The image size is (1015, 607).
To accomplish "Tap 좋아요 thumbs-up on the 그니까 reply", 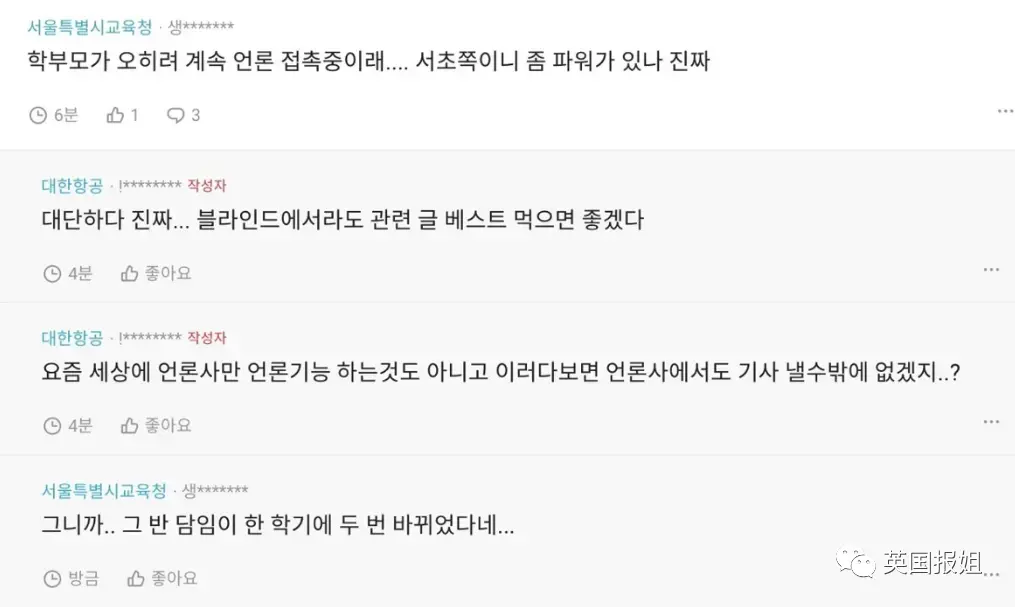I will click(x=136, y=578).
